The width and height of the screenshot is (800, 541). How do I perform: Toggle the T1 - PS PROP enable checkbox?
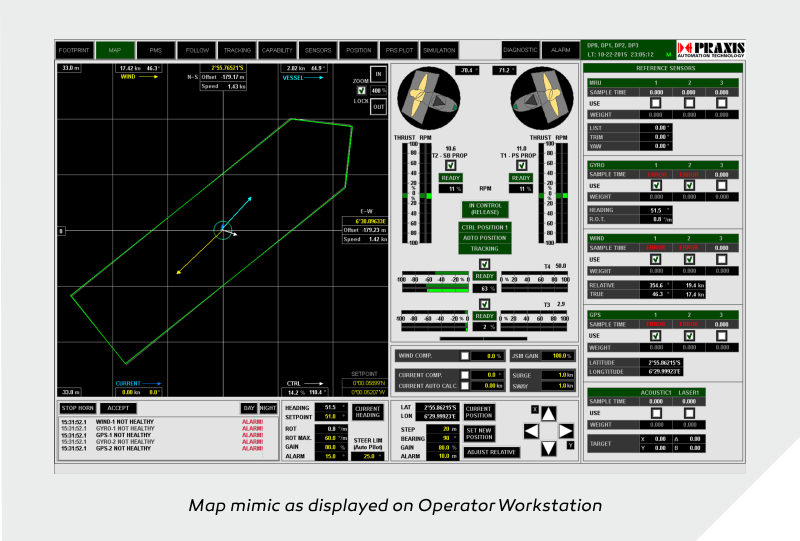pyautogui.click(x=521, y=165)
